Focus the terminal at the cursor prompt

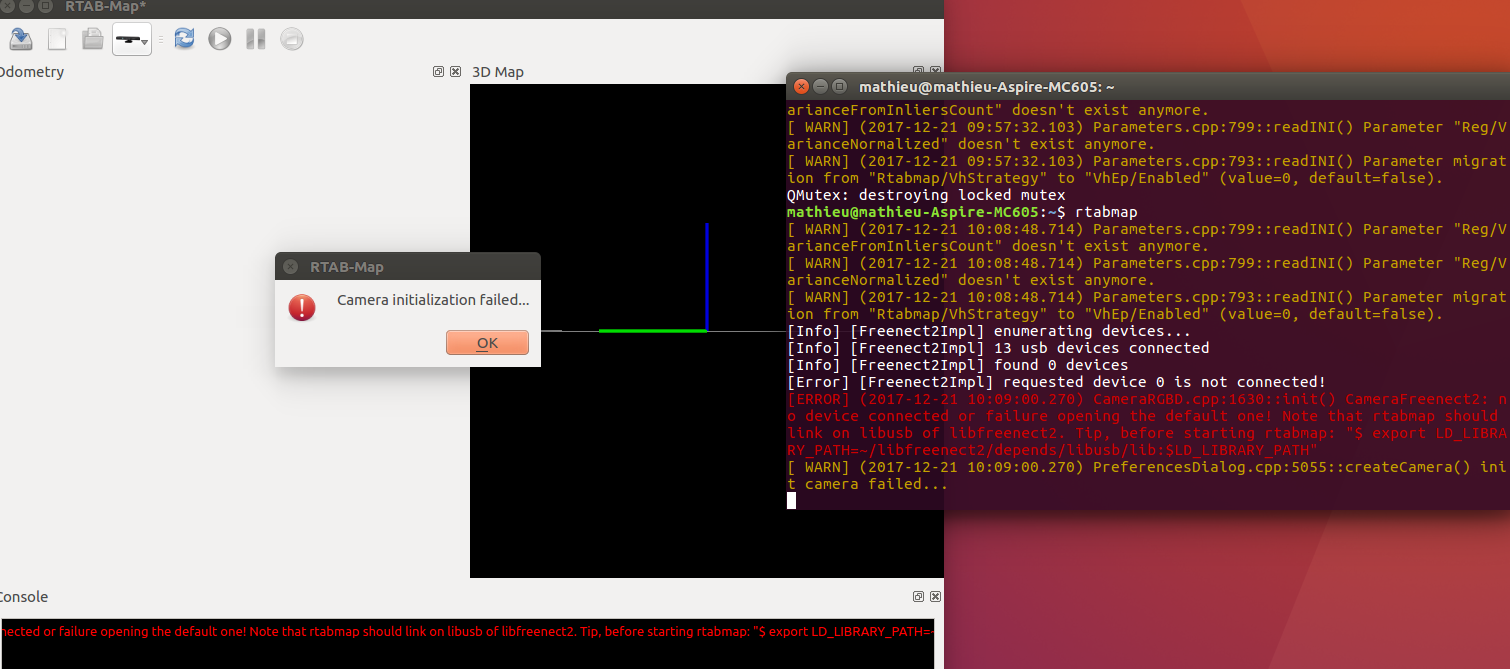coord(792,500)
